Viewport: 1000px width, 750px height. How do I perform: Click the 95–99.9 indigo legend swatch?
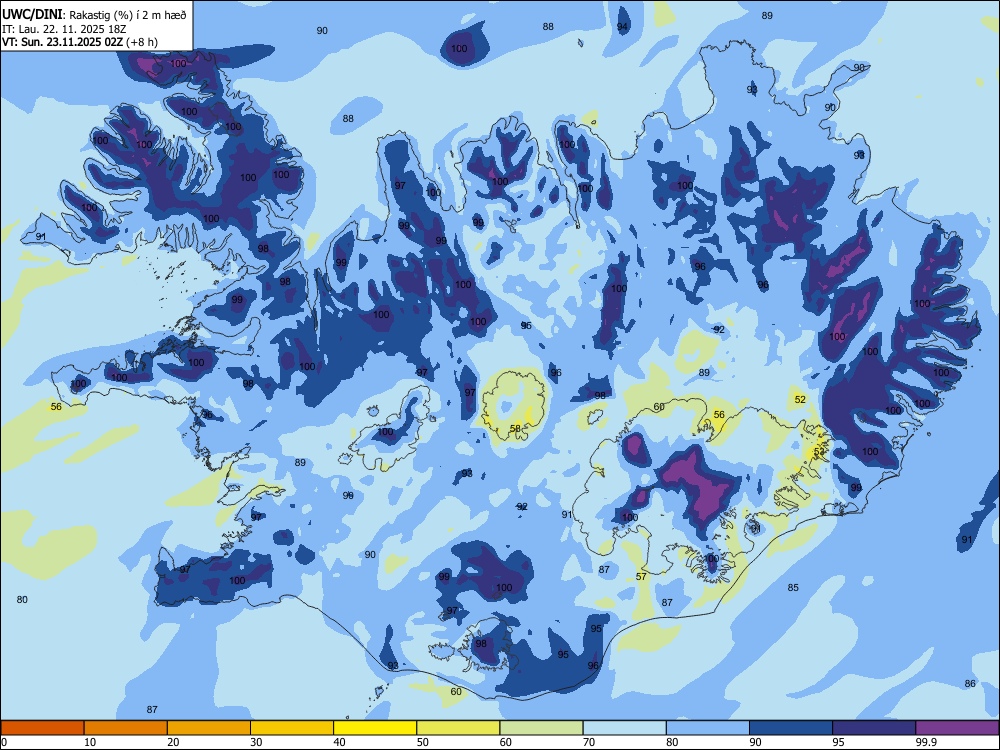pyautogui.click(x=874, y=728)
